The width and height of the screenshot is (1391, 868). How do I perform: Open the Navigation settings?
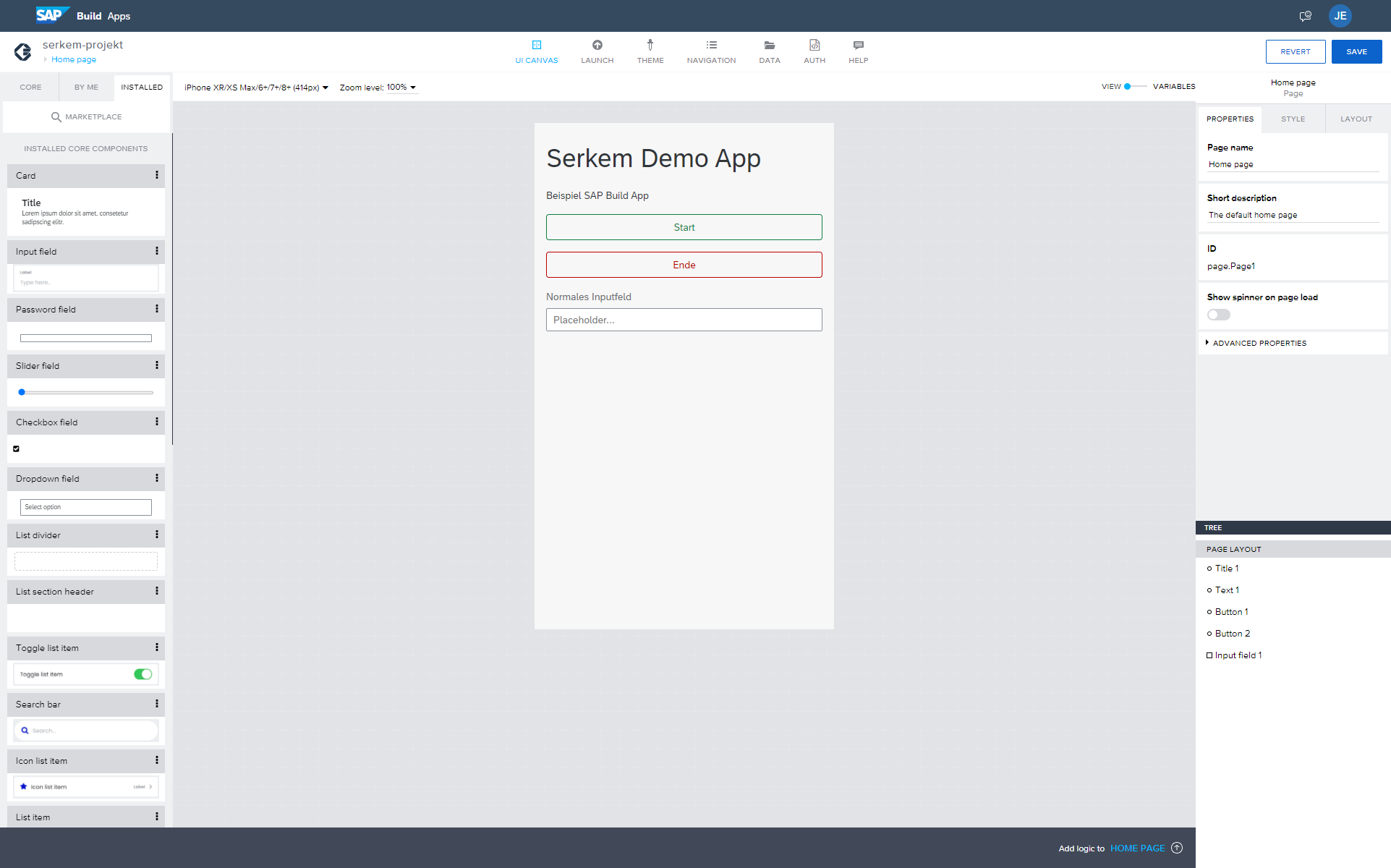(x=711, y=52)
